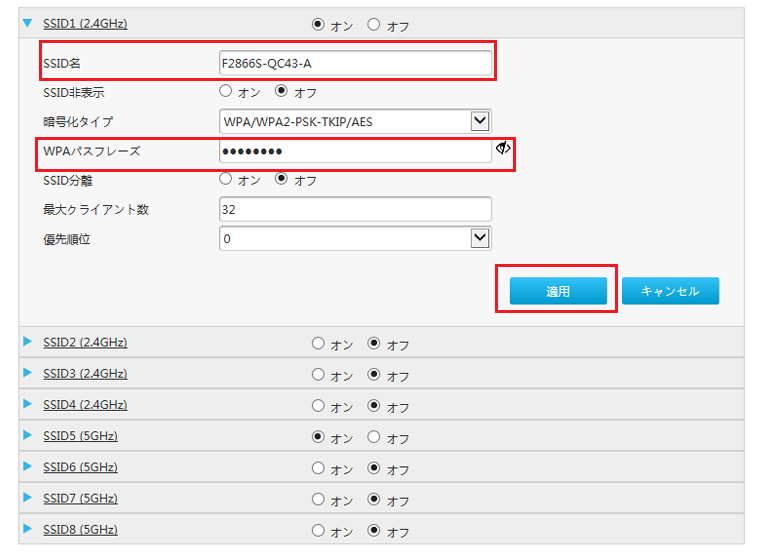Enable SSID非表示 with the オン radio
763x557 pixels.
pos(225,90)
